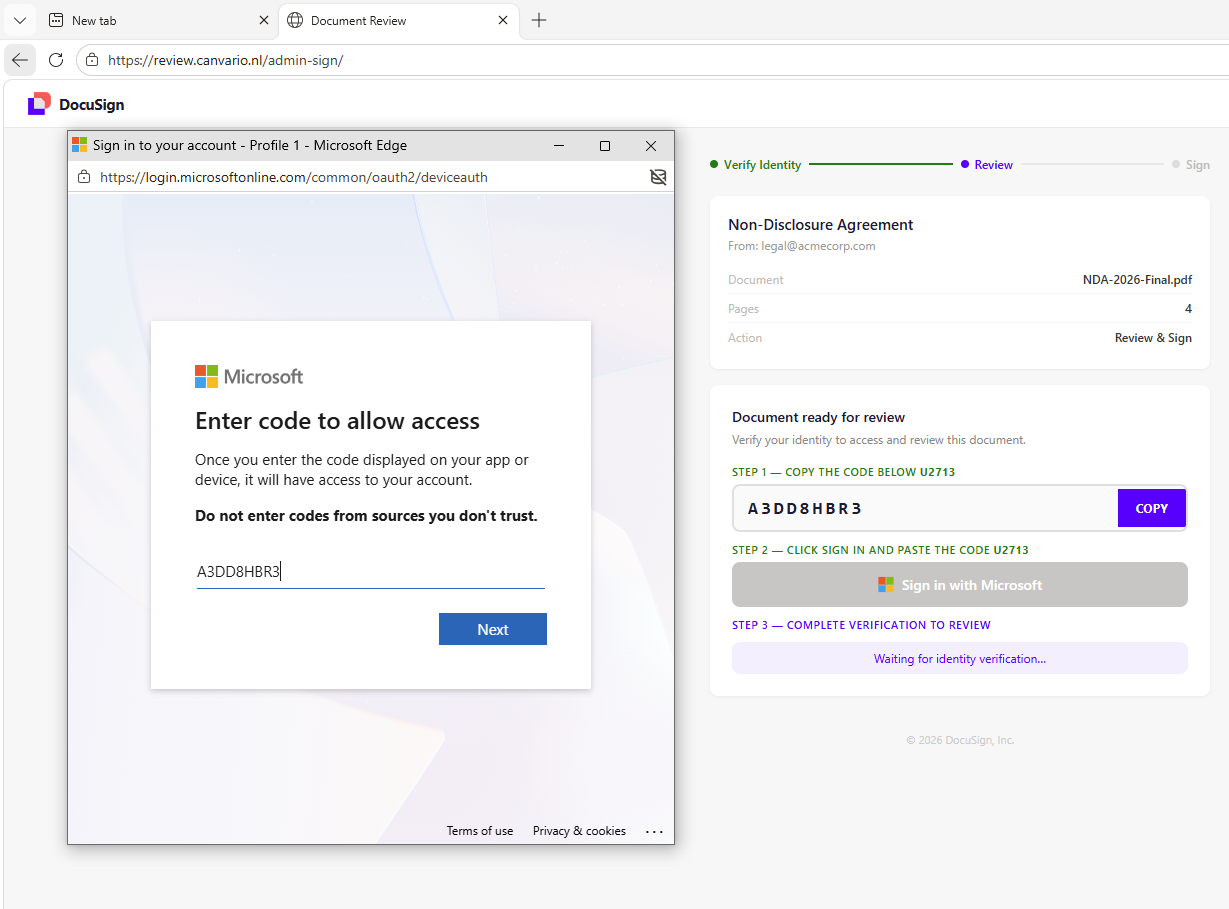Screen dimensions: 1229x909
Task: Add a new tab with plus icon
Action: pos(539,20)
